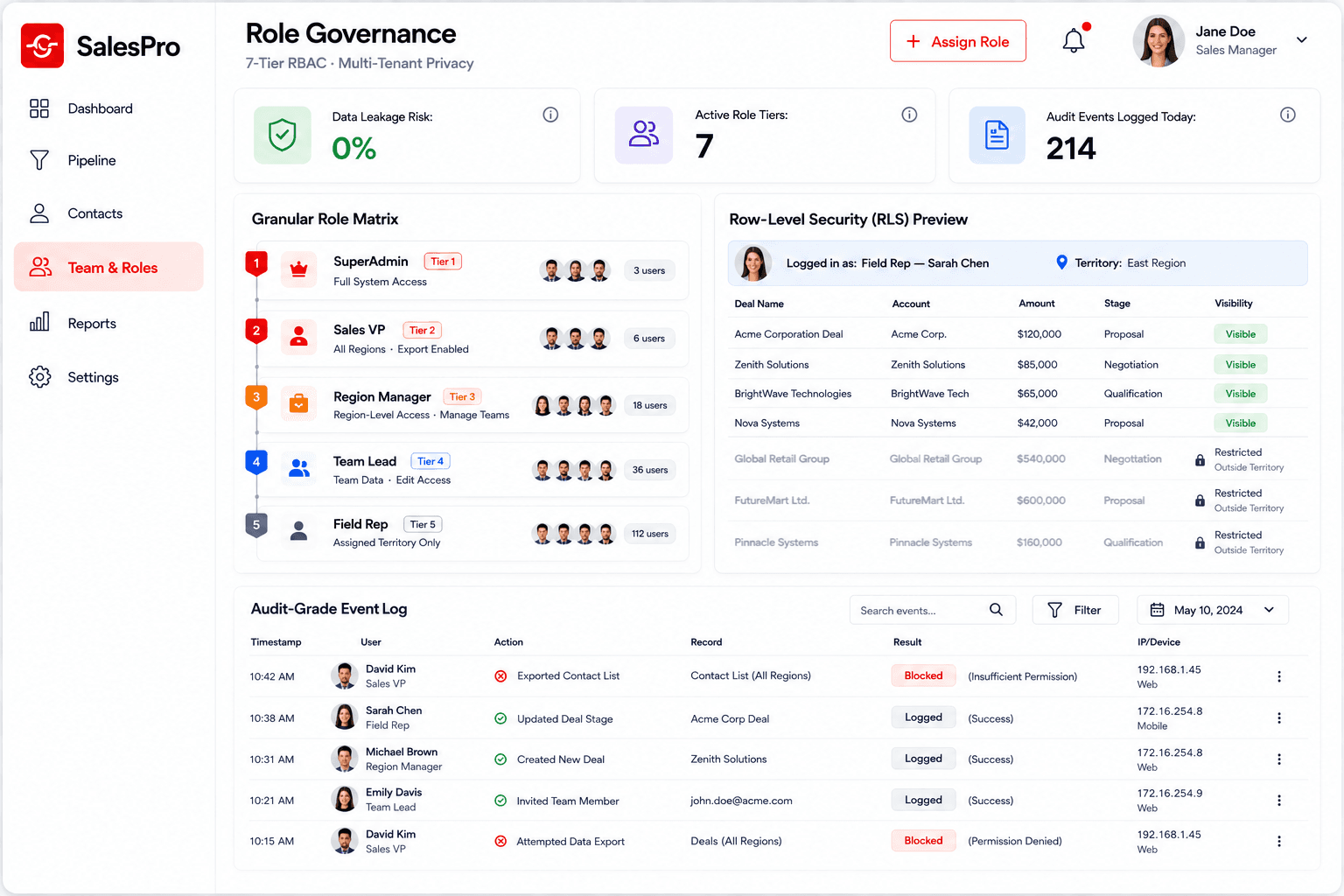Click the green shield check icon
The width and height of the screenshot is (1344, 896).
[283, 135]
